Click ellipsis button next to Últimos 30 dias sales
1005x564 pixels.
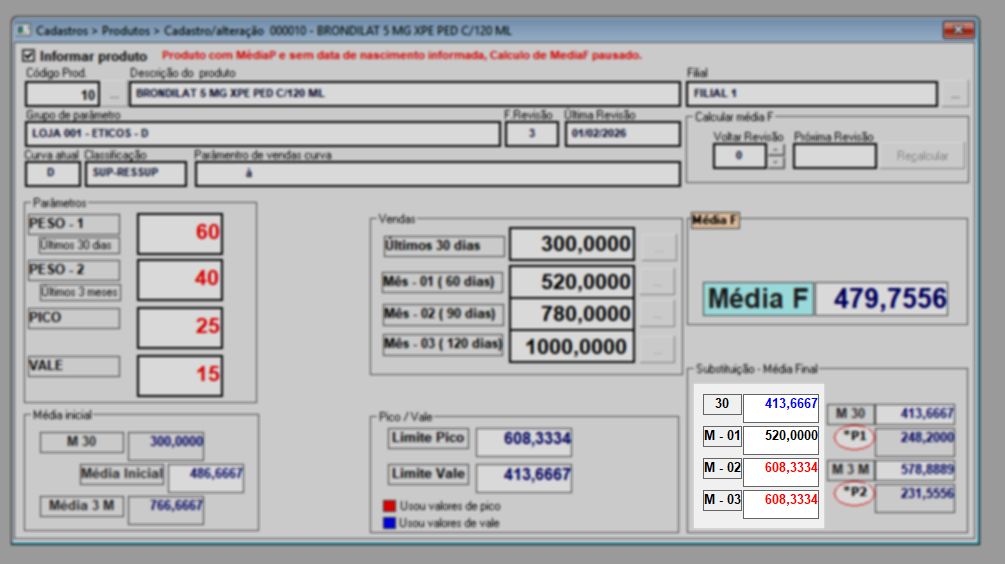click(657, 245)
